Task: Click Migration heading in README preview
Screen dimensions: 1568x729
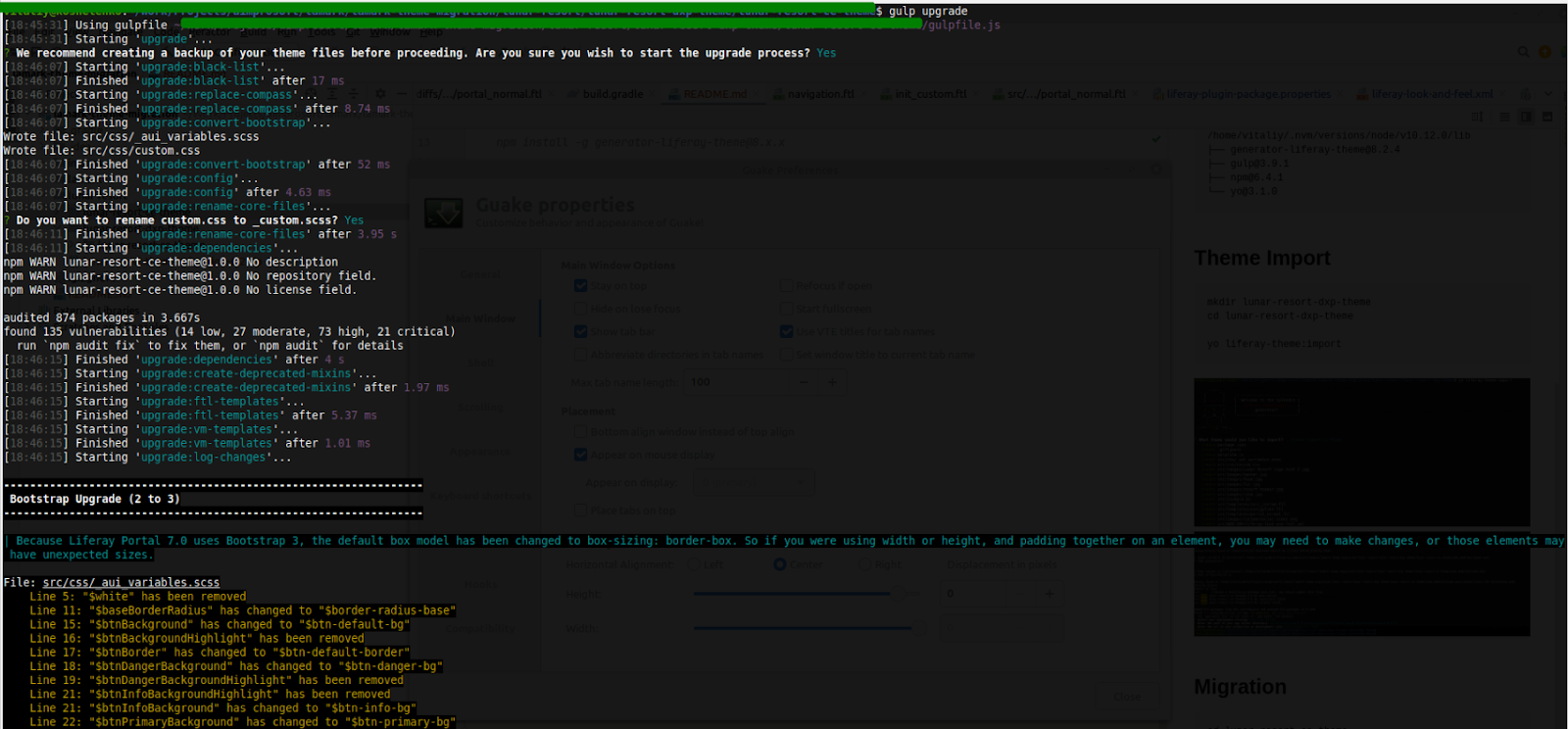Action: tap(1240, 687)
